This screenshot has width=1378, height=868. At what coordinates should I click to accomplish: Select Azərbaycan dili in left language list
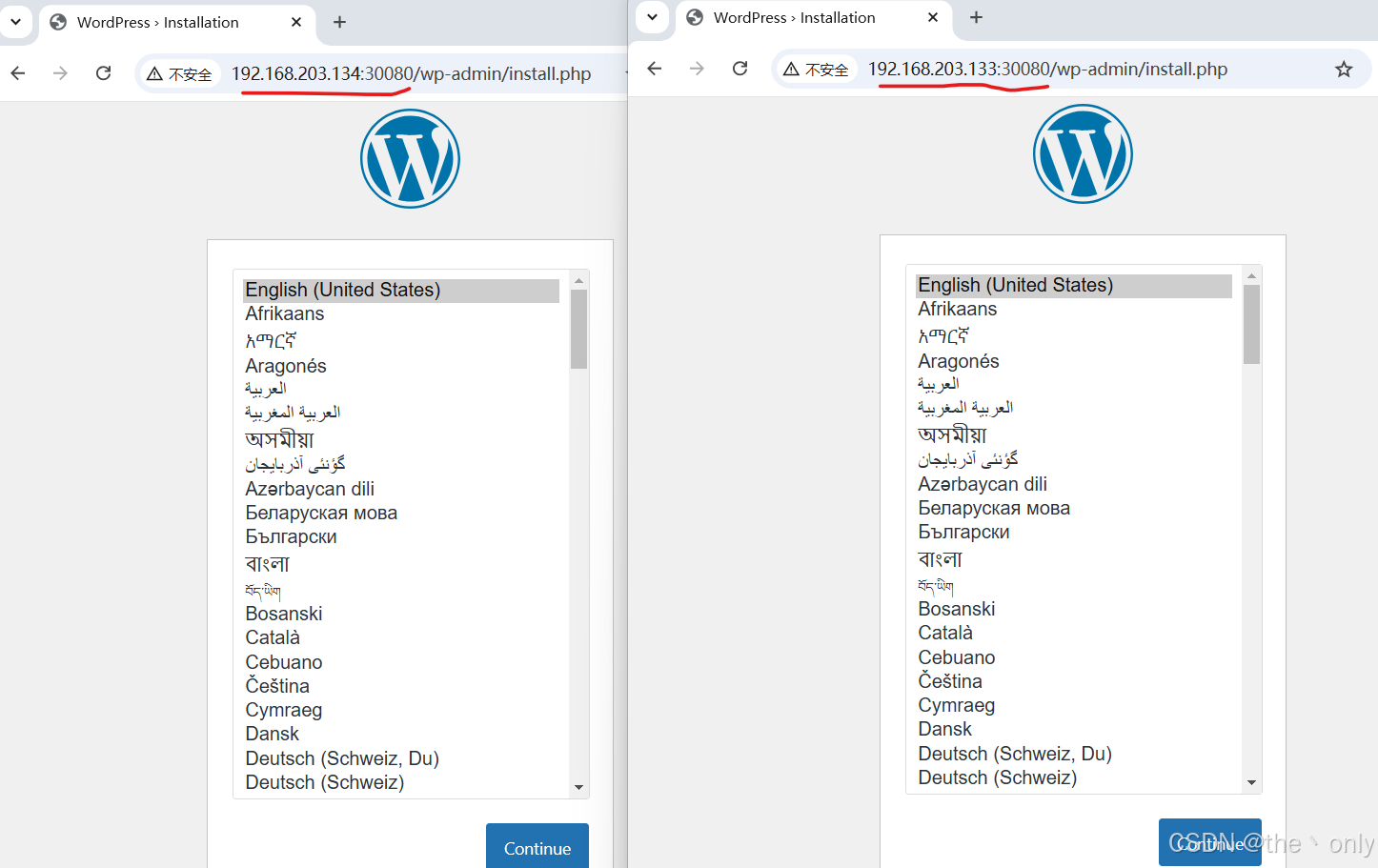[x=401, y=489]
